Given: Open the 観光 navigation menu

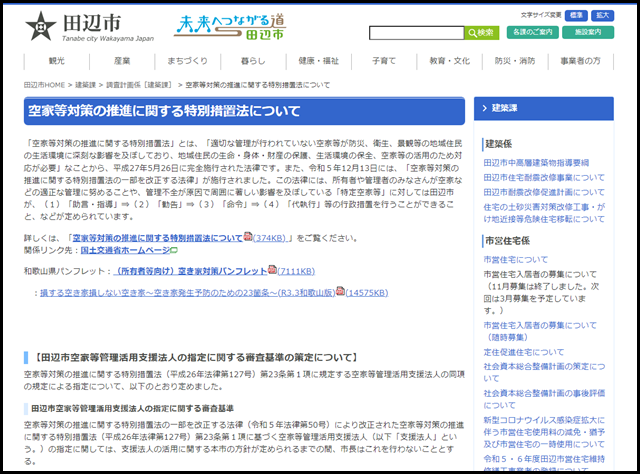Looking at the screenshot, I should click(57, 61).
